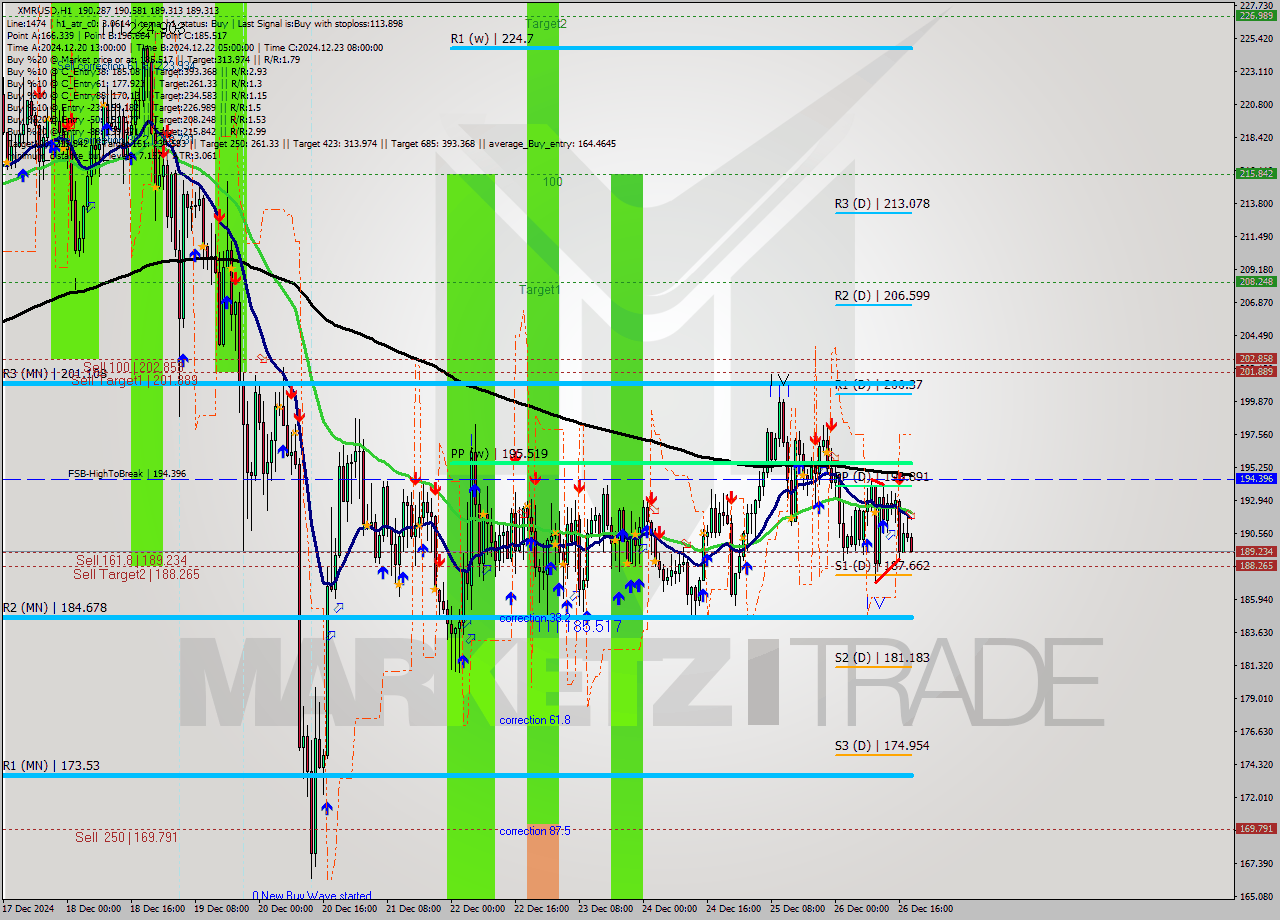The height and width of the screenshot is (920, 1280).
Task: Select the R1 (w) | 224.7 label
Action: click(x=492, y=39)
